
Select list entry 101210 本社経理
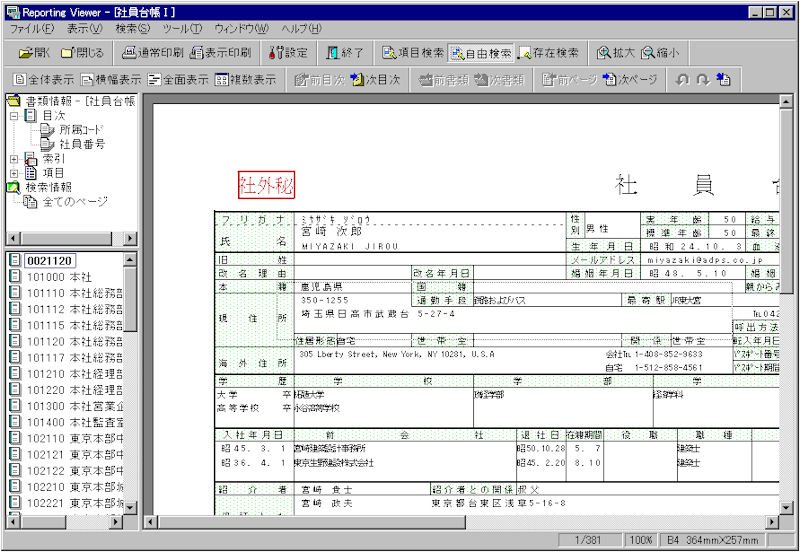click(74, 374)
